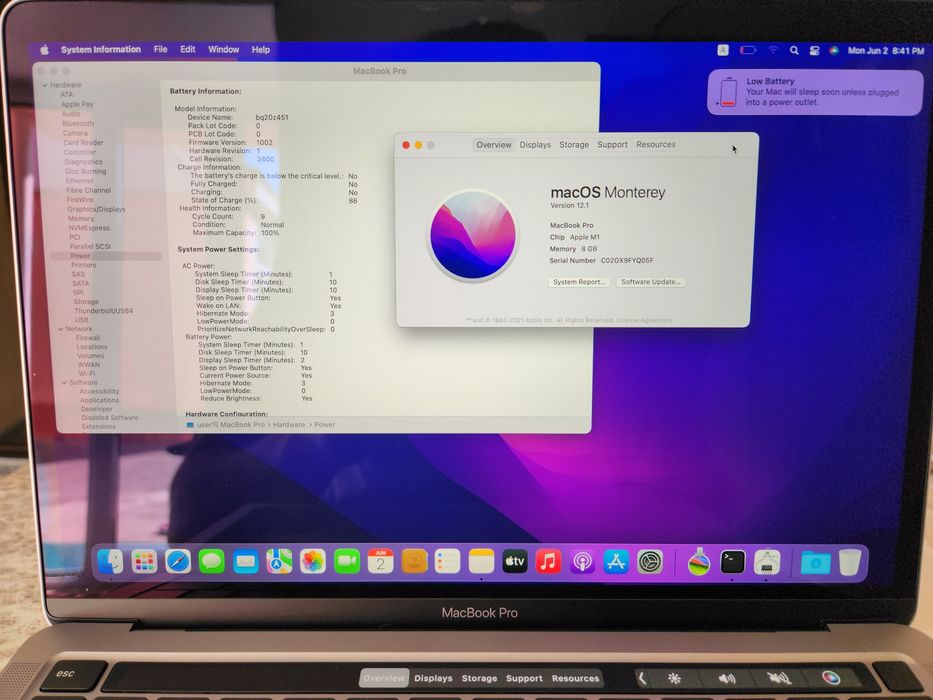The height and width of the screenshot is (700, 933).
Task: Open Calendar icon showing Jun 2
Action: click(x=380, y=561)
